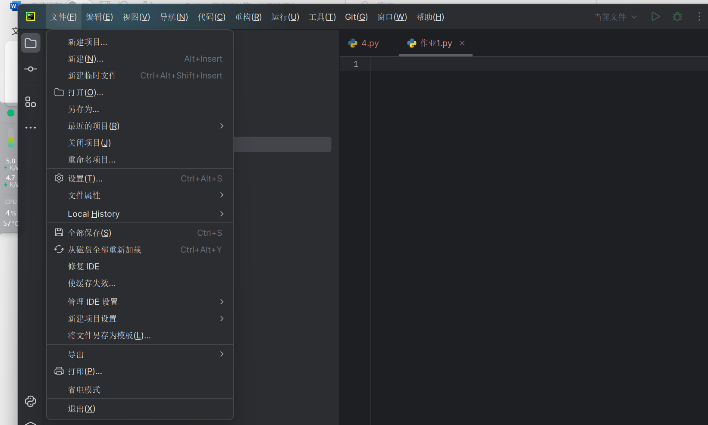
Task: Toggle 省电模式 (Power Save Mode) menu item
Action: point(84,390)
